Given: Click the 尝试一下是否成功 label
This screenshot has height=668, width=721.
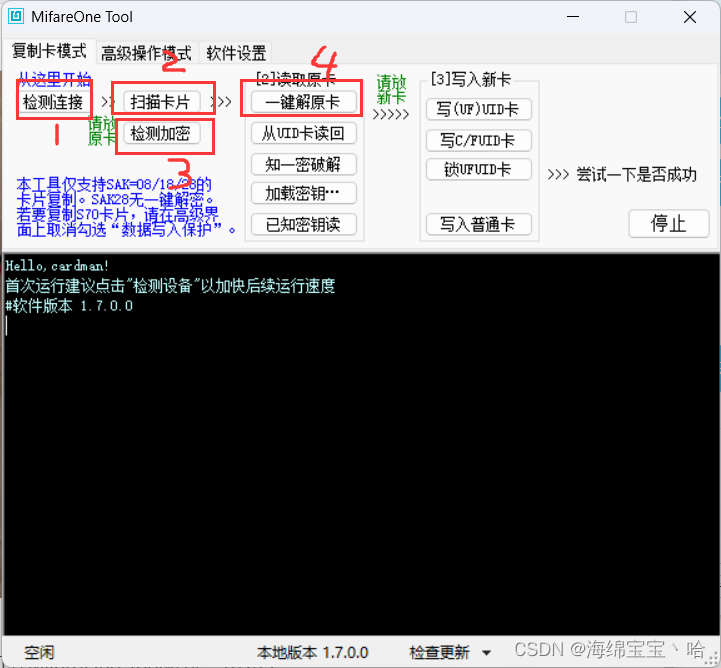Looking at the screenshot, I should (x=637, y=175).
